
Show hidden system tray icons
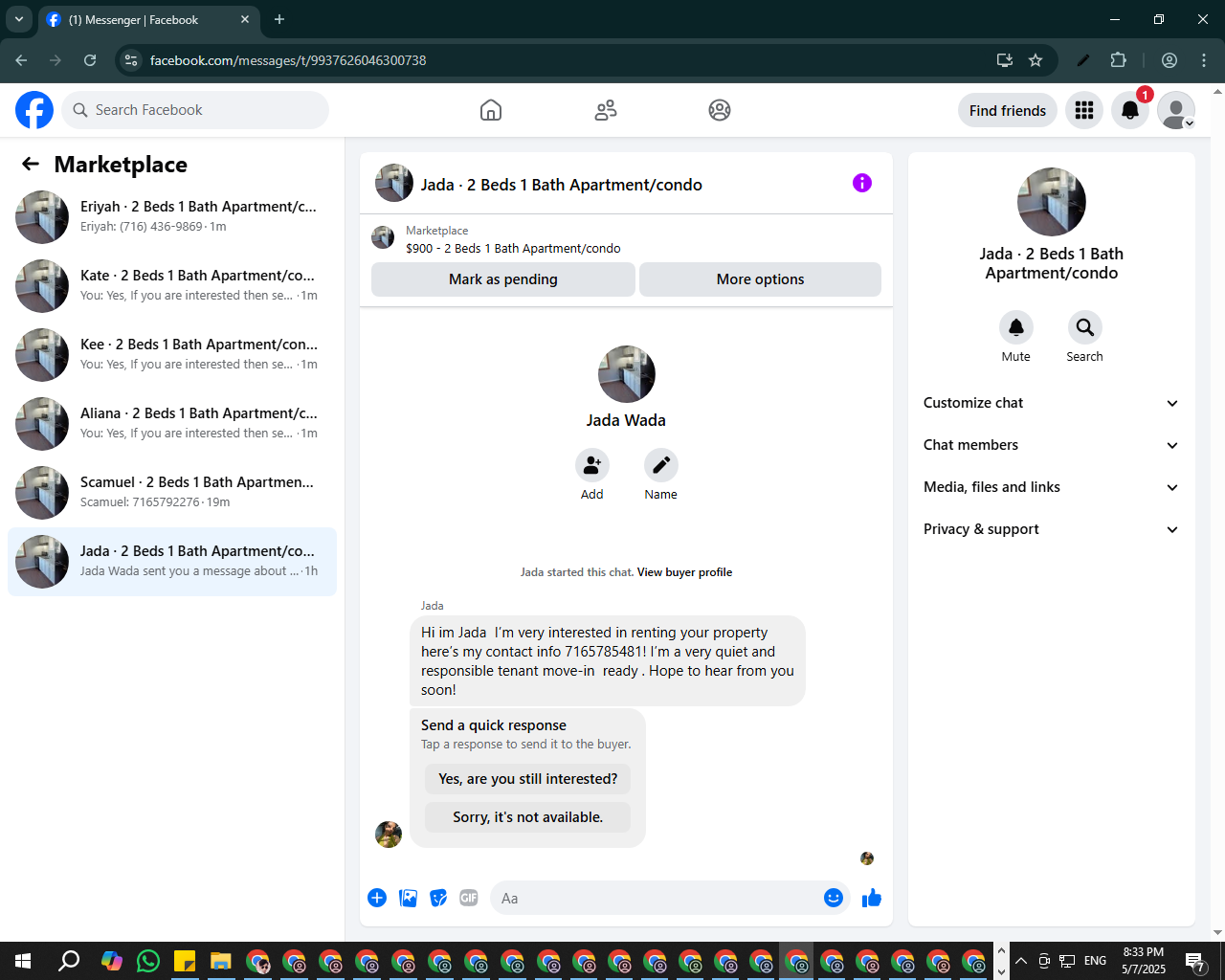1021,961
